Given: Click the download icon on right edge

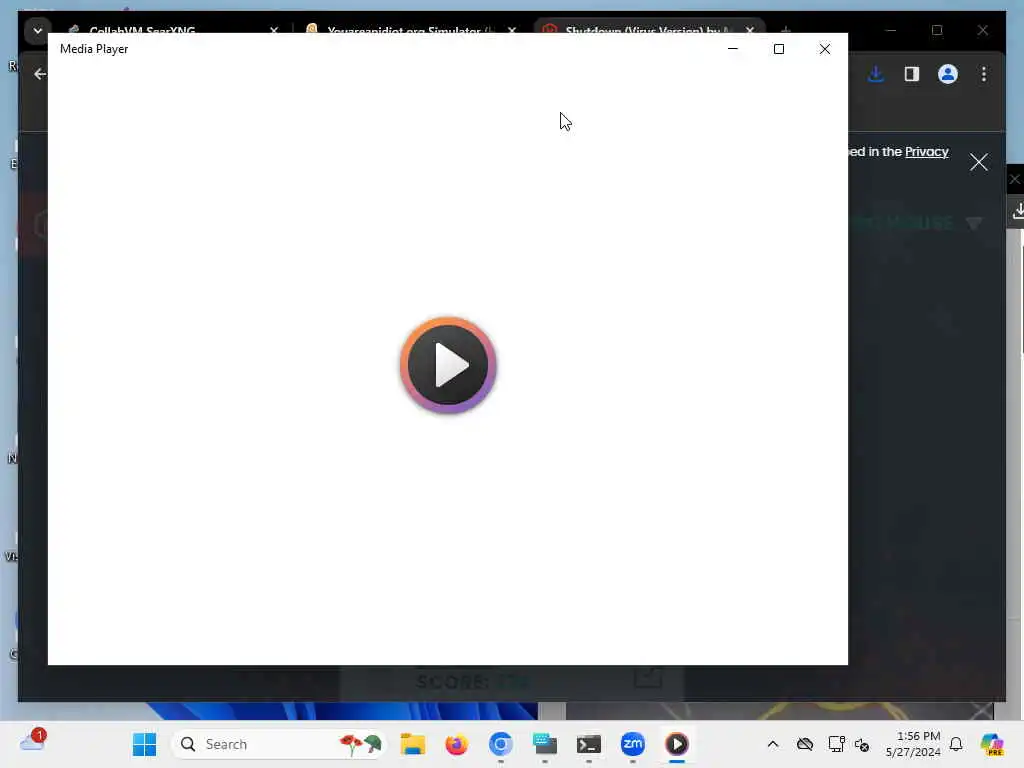Looking at the screenshot, I should click(x=1017, y=212).
